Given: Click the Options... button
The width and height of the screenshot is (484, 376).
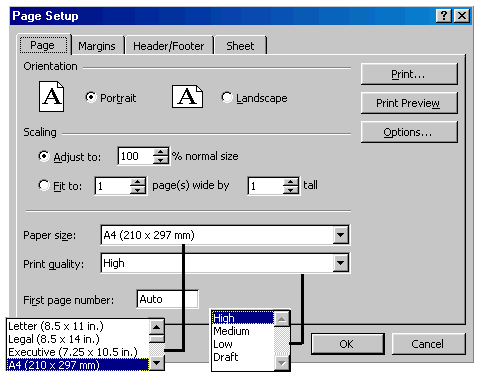Looking at the screenshot, I should click(409, 132).
